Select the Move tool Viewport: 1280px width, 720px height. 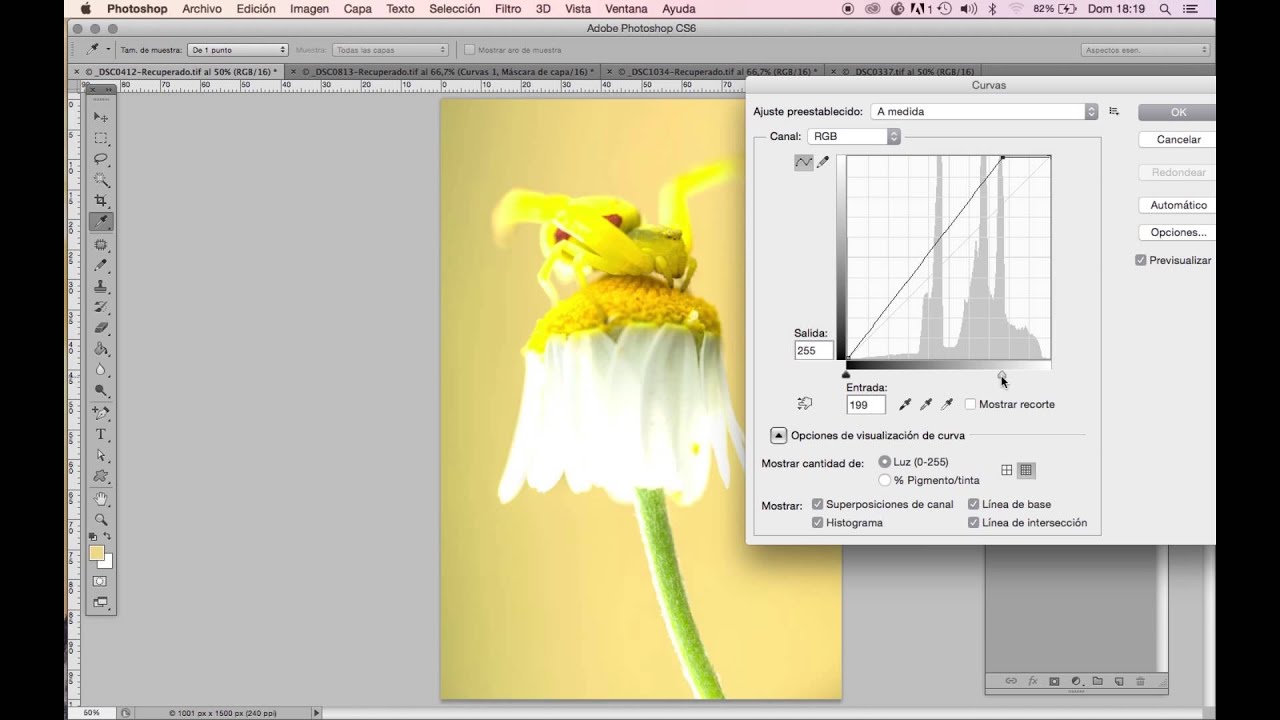[101, 117]
